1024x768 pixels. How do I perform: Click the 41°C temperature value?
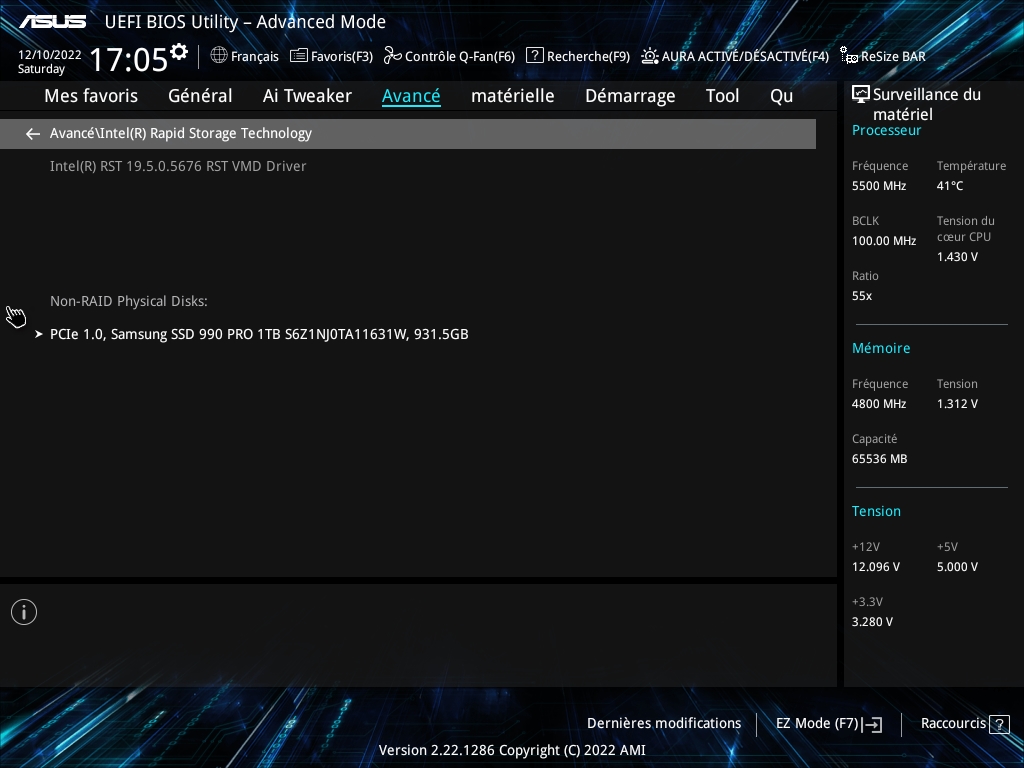click(x=950, y=186)
